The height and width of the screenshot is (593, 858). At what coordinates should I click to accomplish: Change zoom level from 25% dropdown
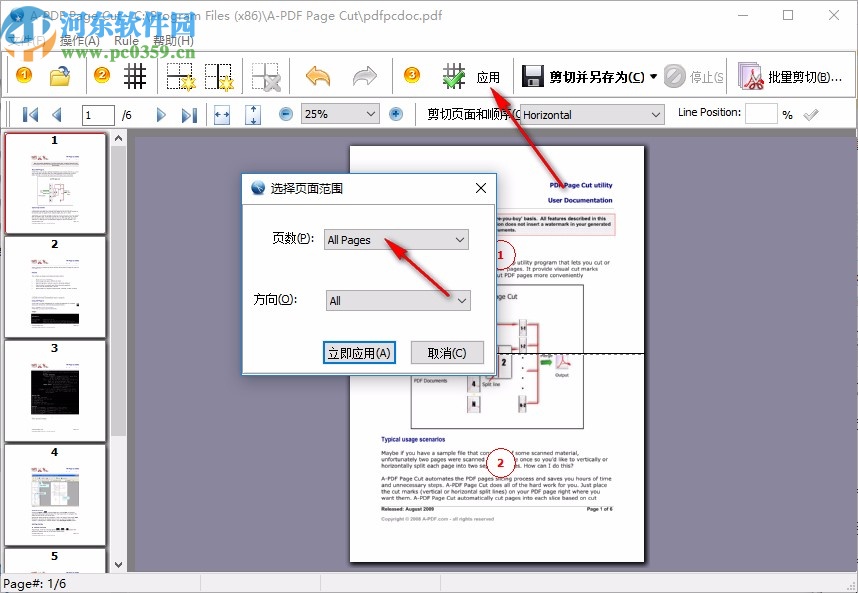point(340,114)
